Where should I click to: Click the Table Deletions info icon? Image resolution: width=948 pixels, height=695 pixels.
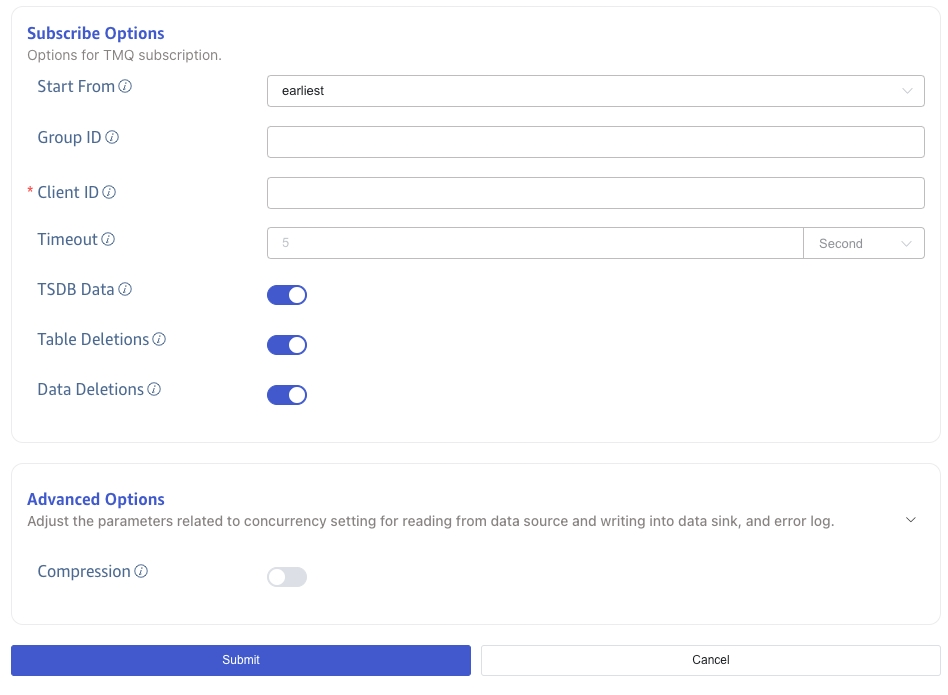159,340
